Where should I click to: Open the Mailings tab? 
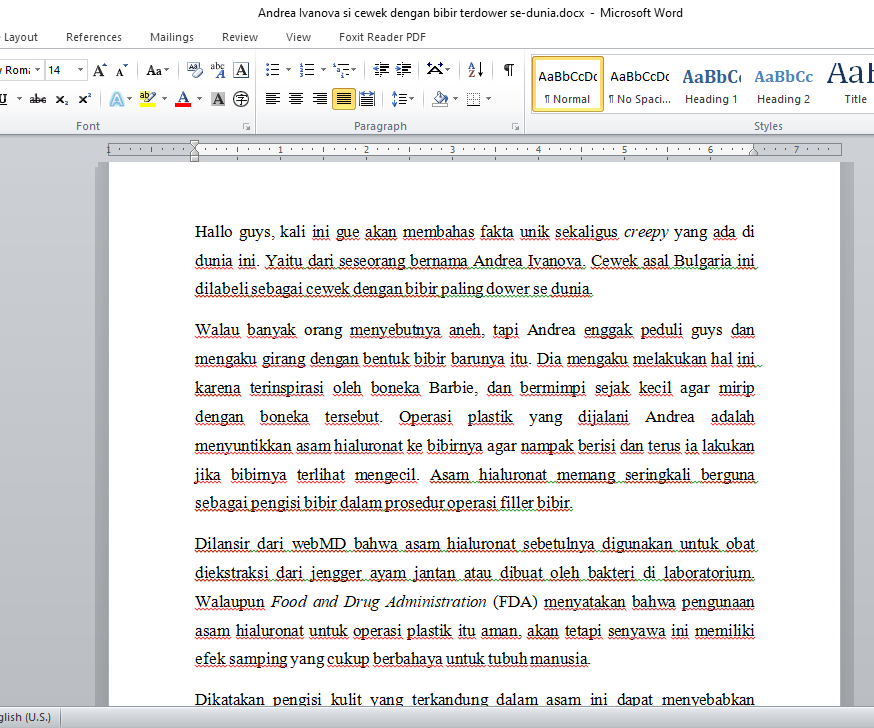click(172, 37)
